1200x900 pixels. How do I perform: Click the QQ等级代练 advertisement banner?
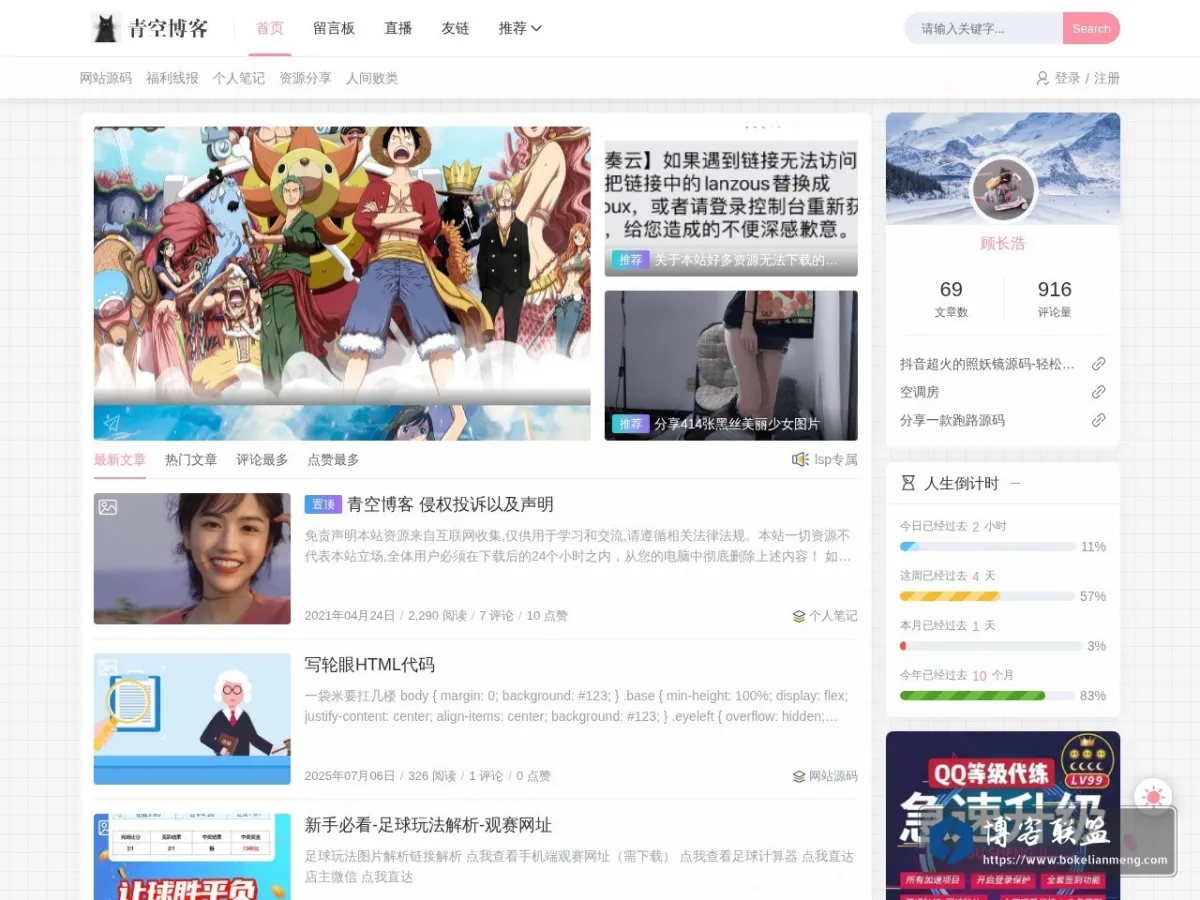pyautogui.click(x=1003, y=815)
